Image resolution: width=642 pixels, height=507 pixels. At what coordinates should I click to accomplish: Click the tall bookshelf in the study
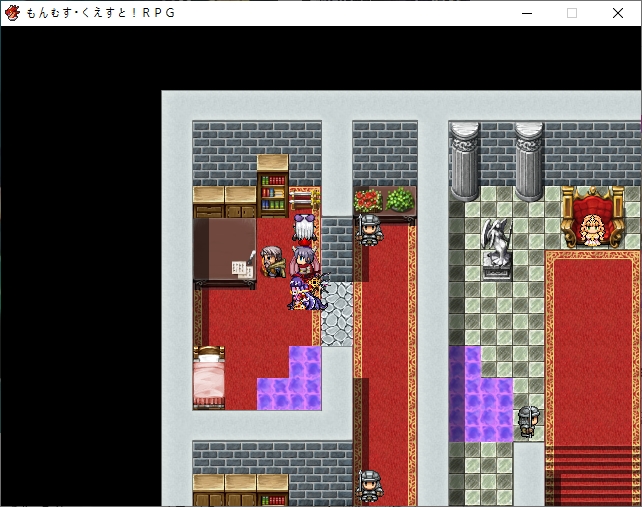273,186
